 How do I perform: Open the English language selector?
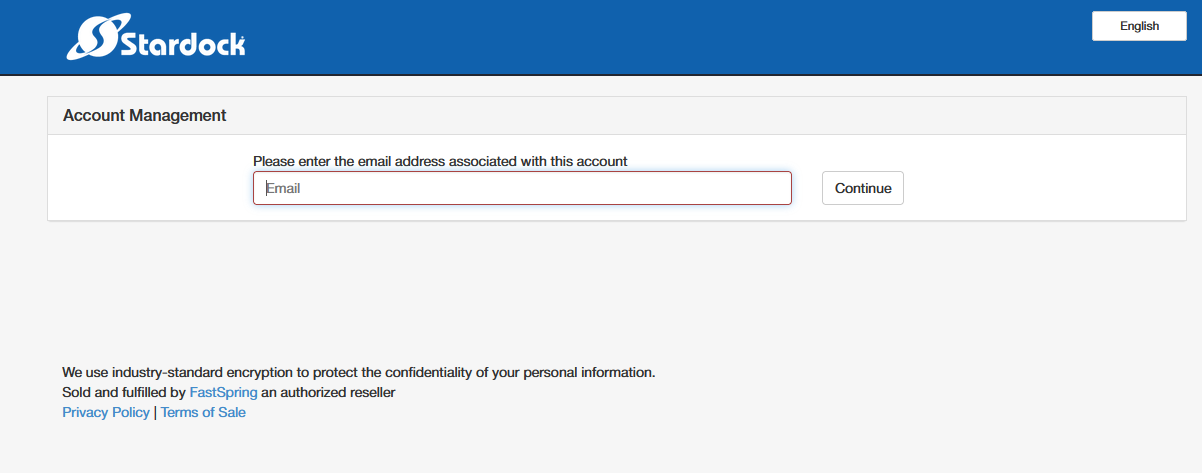[1139, 27]
